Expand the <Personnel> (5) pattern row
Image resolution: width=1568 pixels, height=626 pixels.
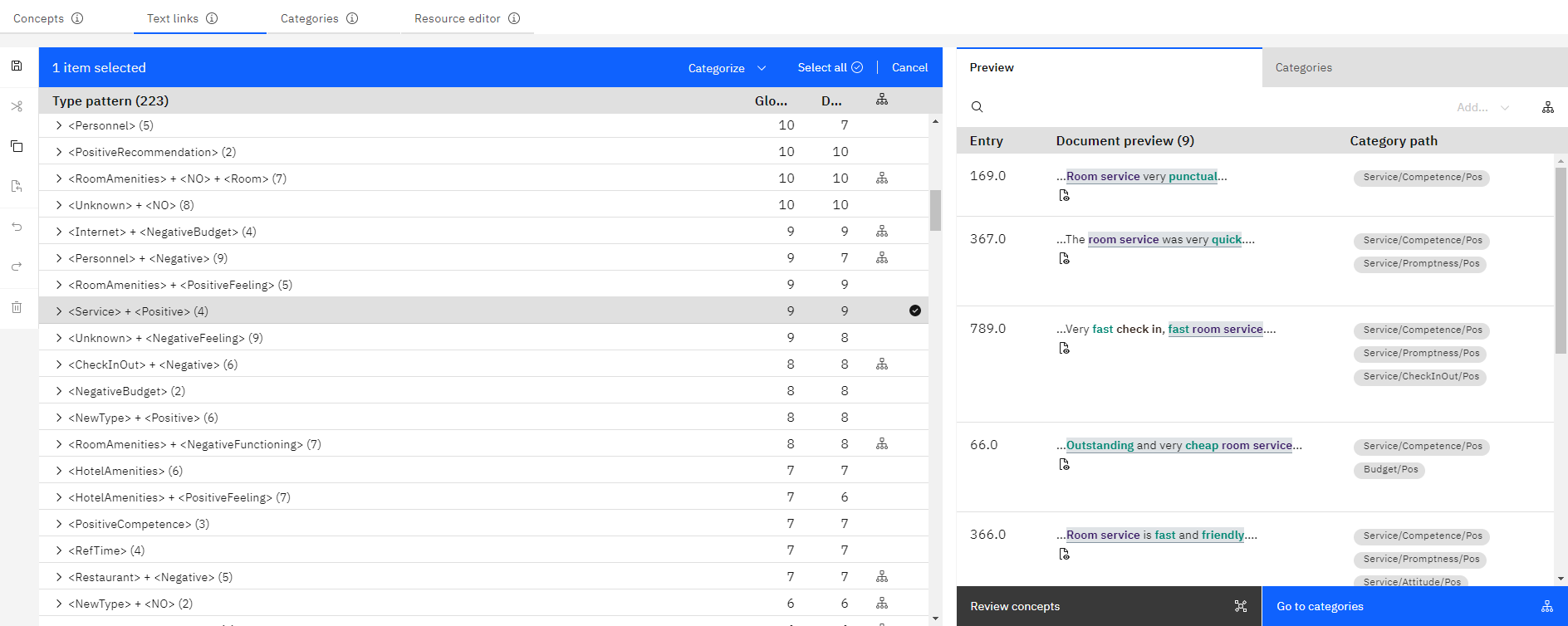[x=59, y=125]
